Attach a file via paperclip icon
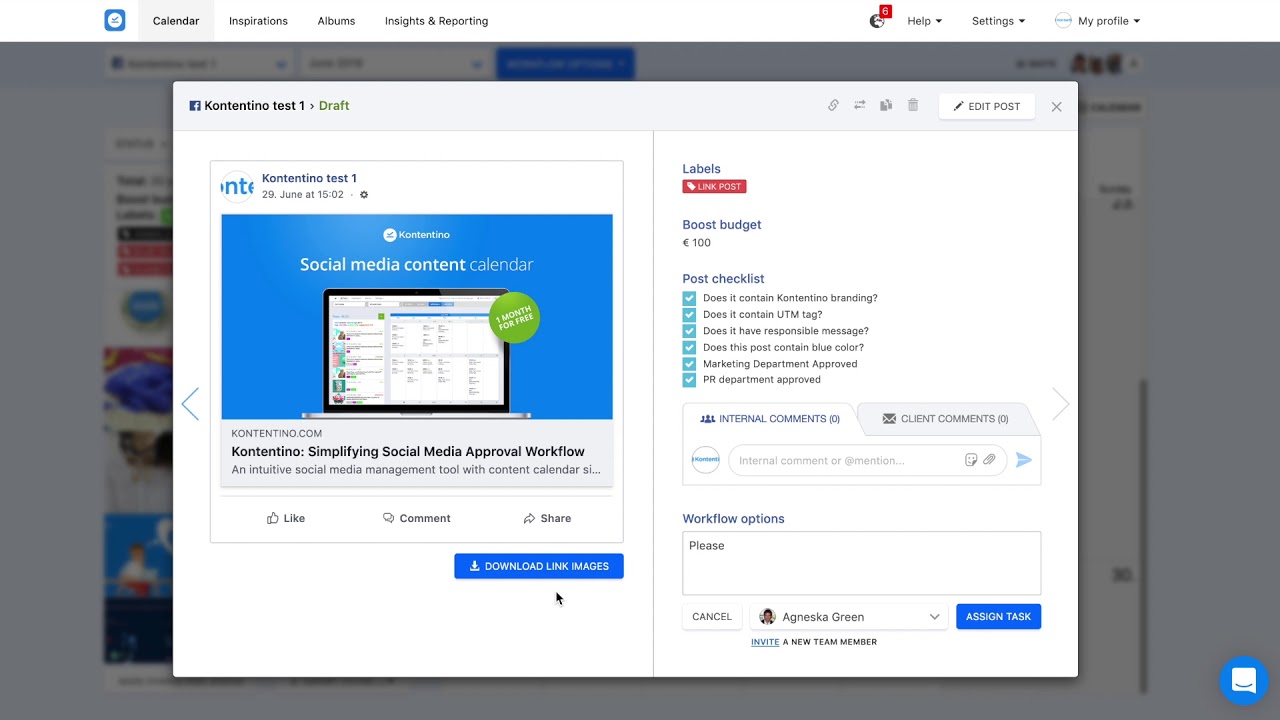 pyautogui.click(x=989, y=460)
